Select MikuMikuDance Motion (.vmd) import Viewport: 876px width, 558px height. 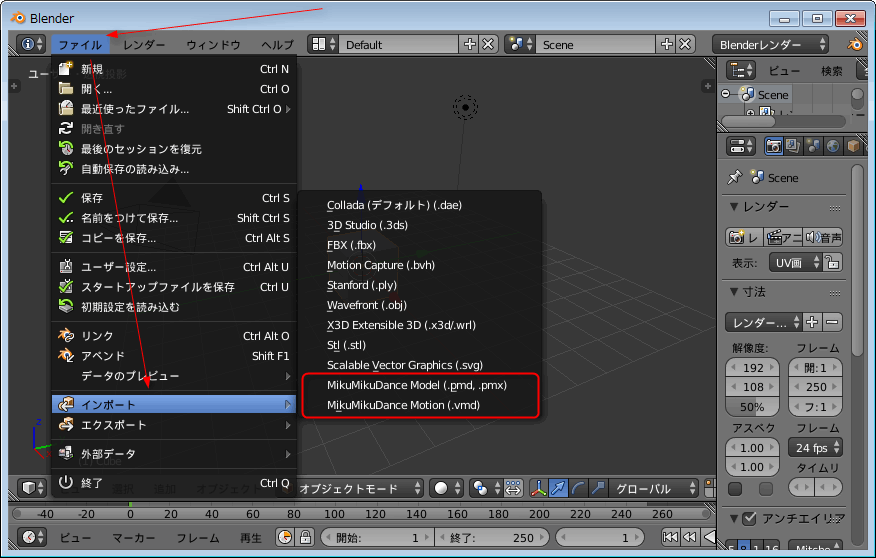coord(403,405)
